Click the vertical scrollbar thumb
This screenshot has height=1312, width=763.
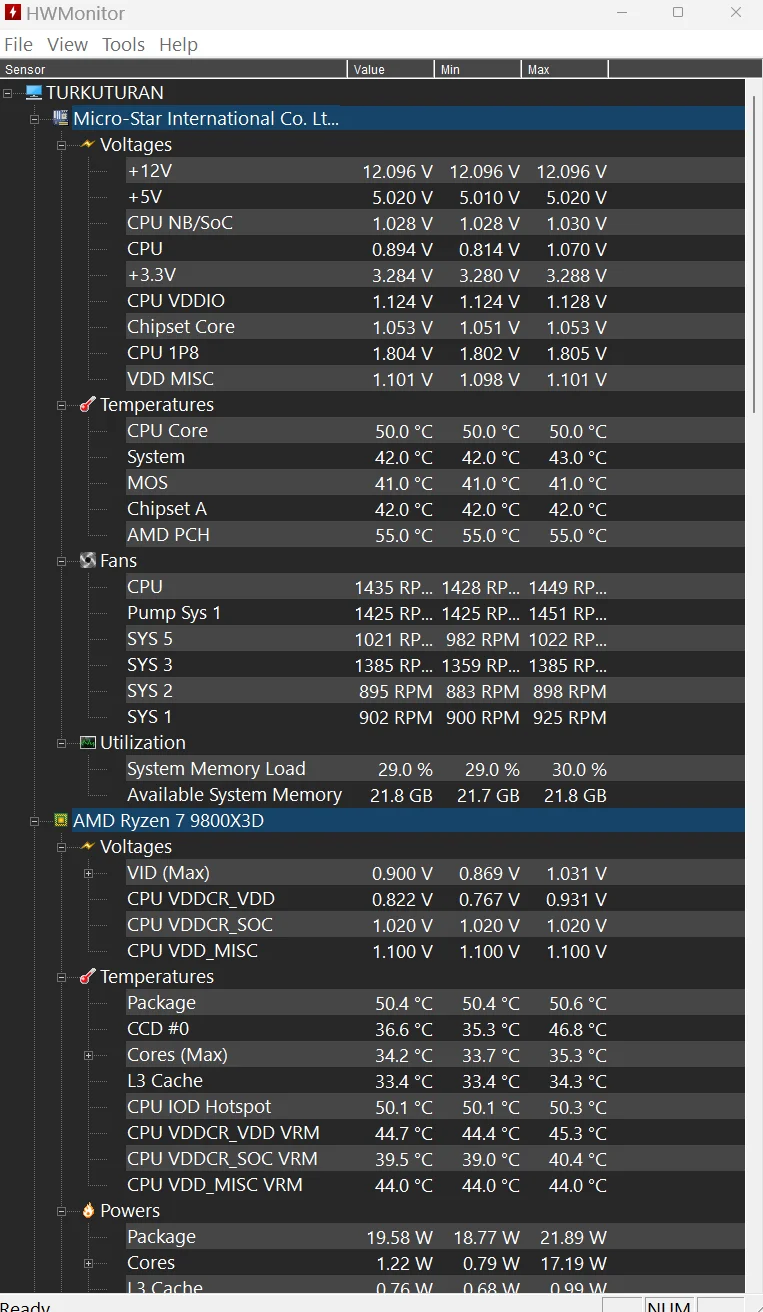(754, 250)
